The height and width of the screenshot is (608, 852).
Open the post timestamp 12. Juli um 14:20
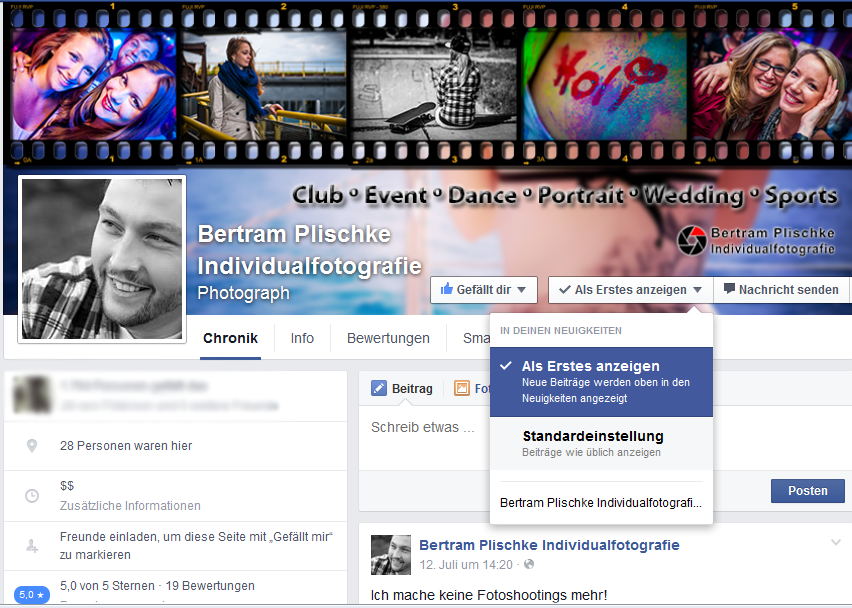(466, 565)
